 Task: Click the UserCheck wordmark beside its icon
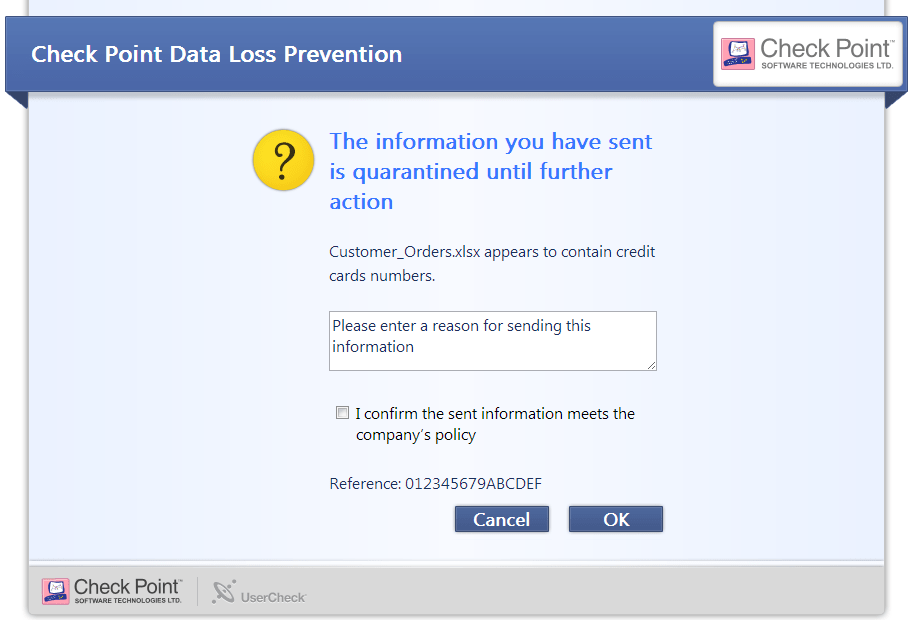(x=272, y=596)
